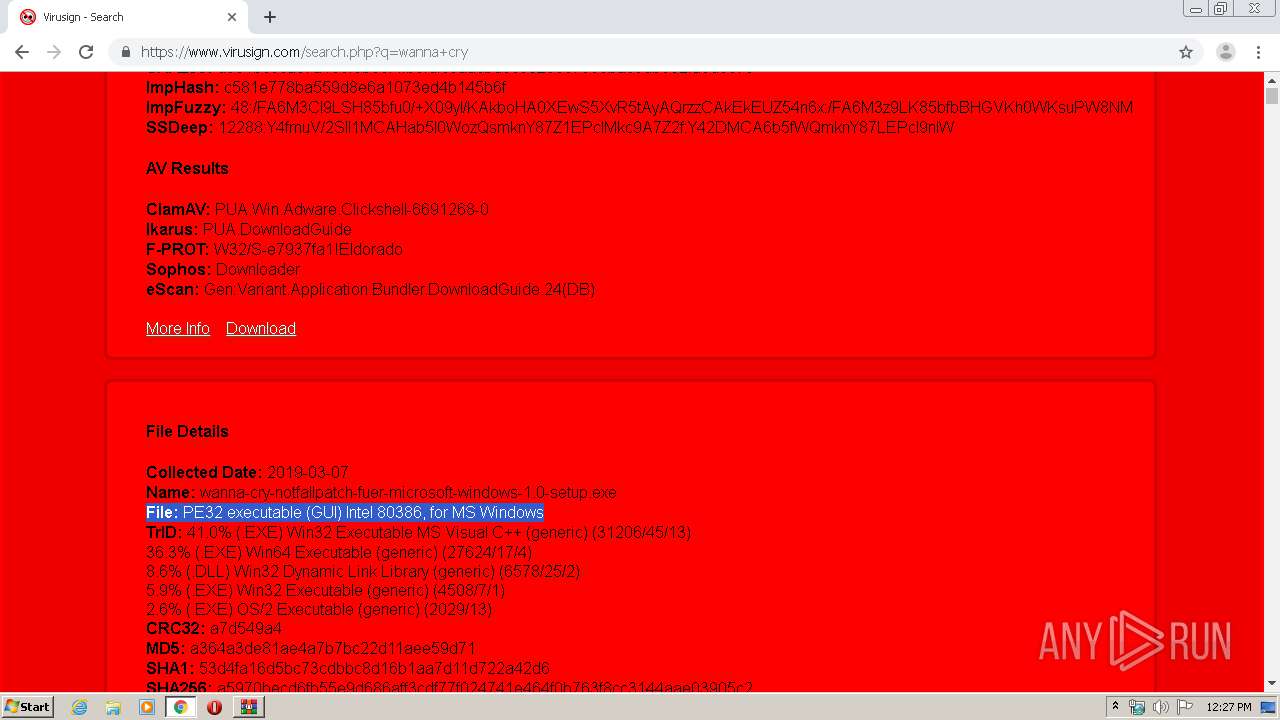
Task: Open Internet Explorer from the taskbar
Action: (79, 707)
